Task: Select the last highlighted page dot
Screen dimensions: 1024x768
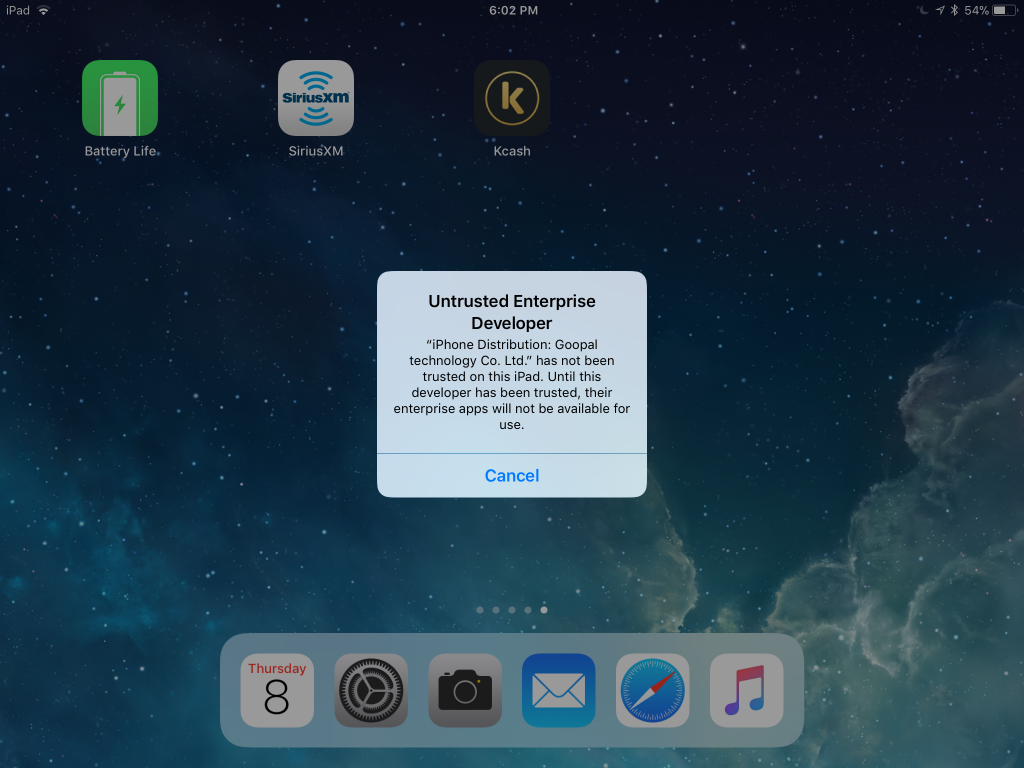Action: pyautogui.click(x=544, y=609)
